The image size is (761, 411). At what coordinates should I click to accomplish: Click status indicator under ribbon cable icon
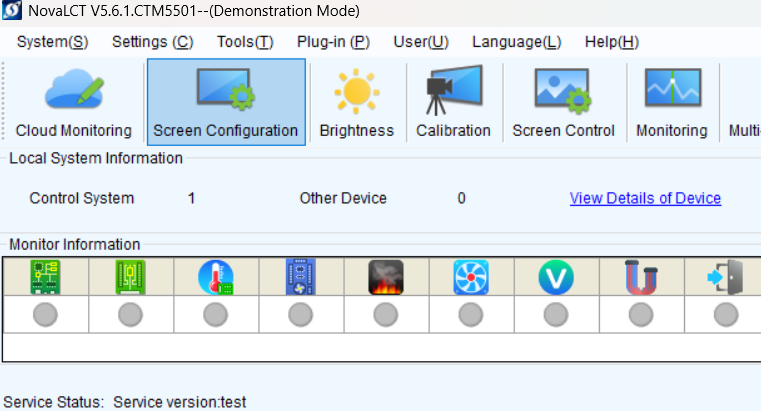tap(641, 315)
